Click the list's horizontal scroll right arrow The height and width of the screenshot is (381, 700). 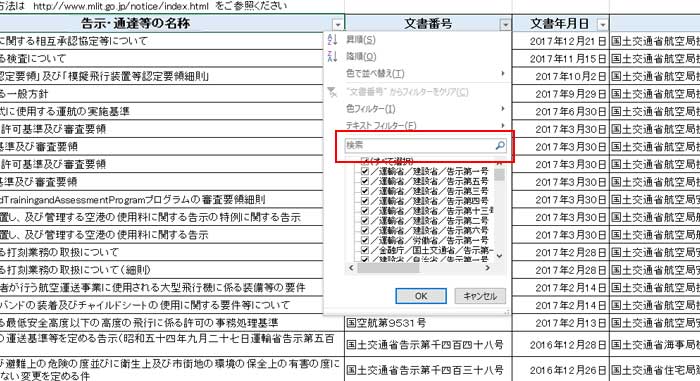pyautogui.click(x=488, y=268)
